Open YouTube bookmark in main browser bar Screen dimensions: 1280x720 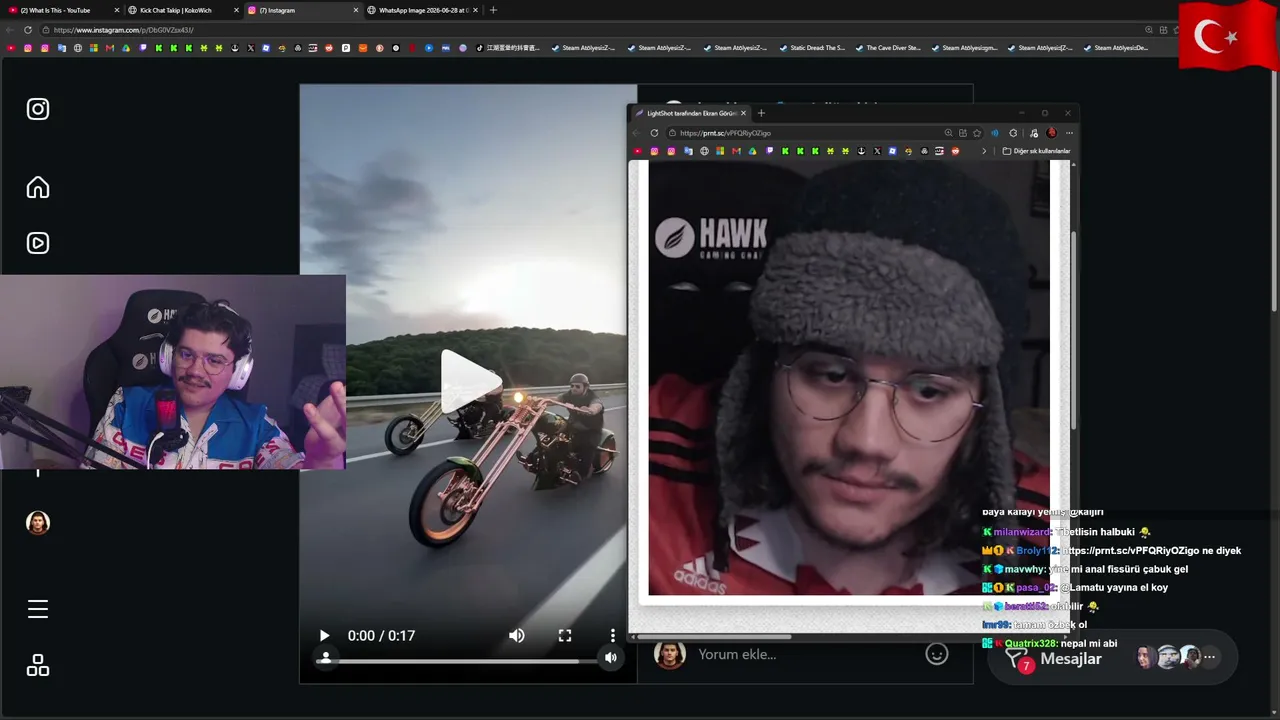click(11, 48)
